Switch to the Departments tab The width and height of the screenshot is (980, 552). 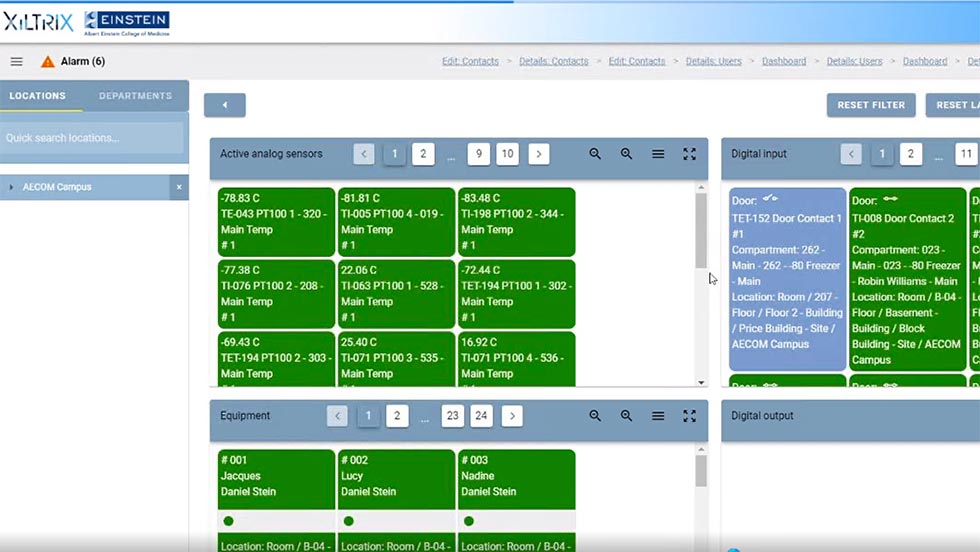coord(135,96)
